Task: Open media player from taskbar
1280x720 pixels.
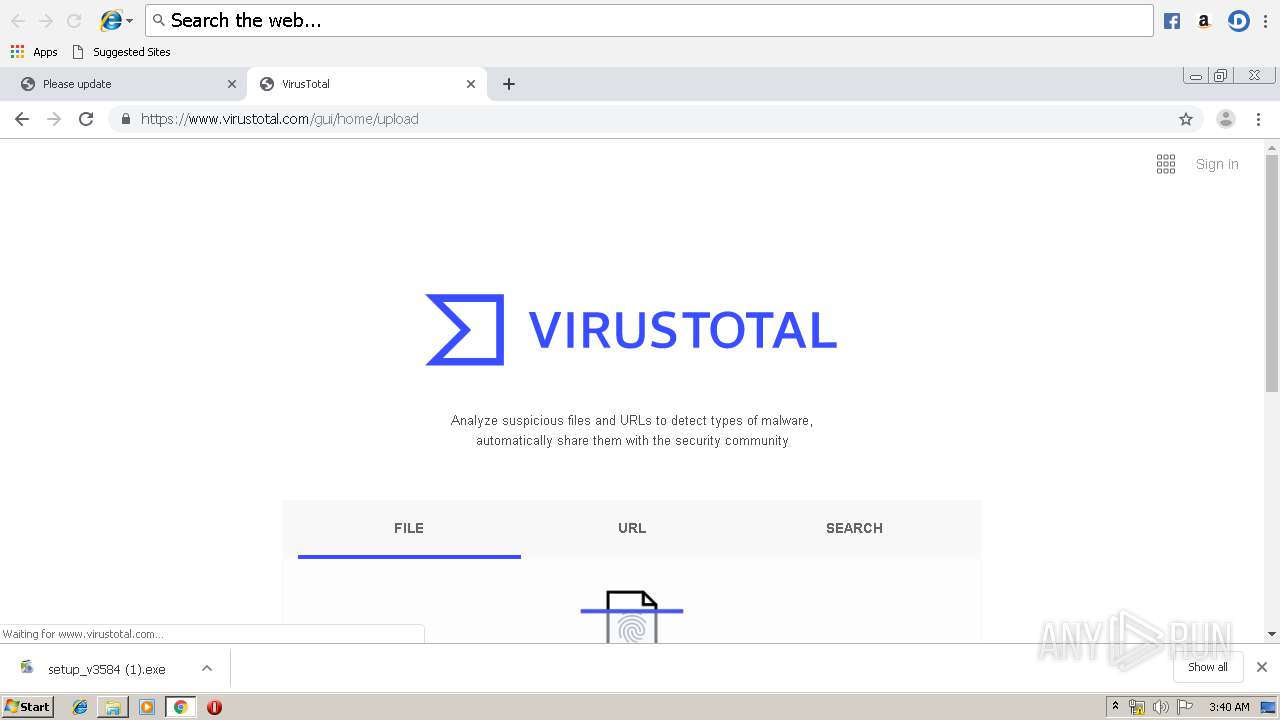Action: [x=147, y=707]
